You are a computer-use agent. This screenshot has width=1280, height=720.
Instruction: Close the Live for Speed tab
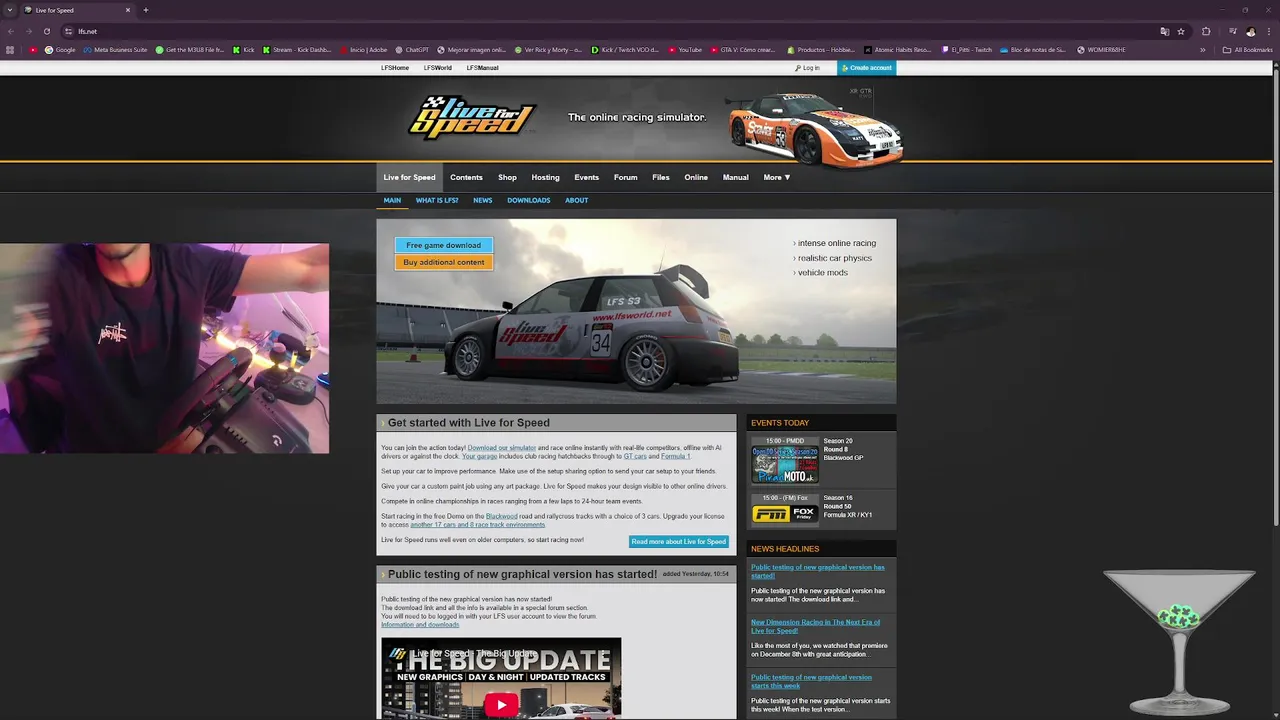(128, 10)
